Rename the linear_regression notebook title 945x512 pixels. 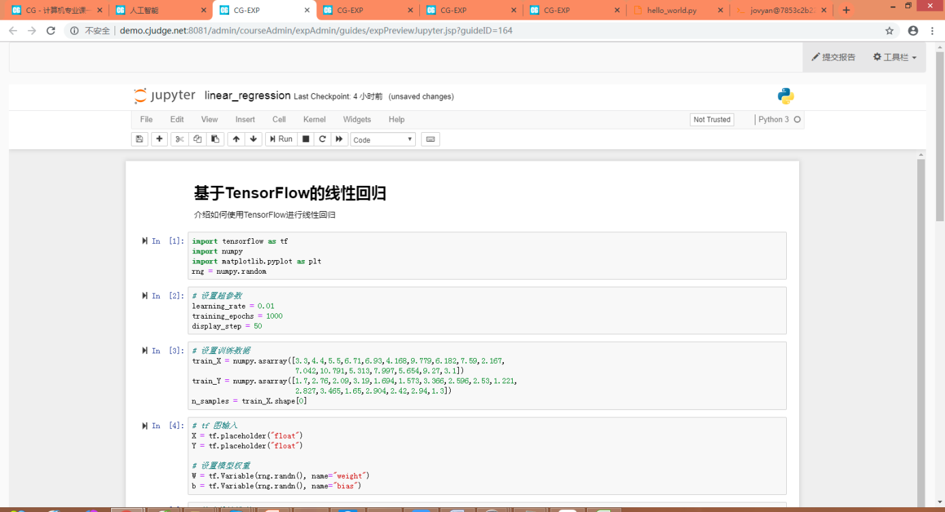(x=247, y=96)
